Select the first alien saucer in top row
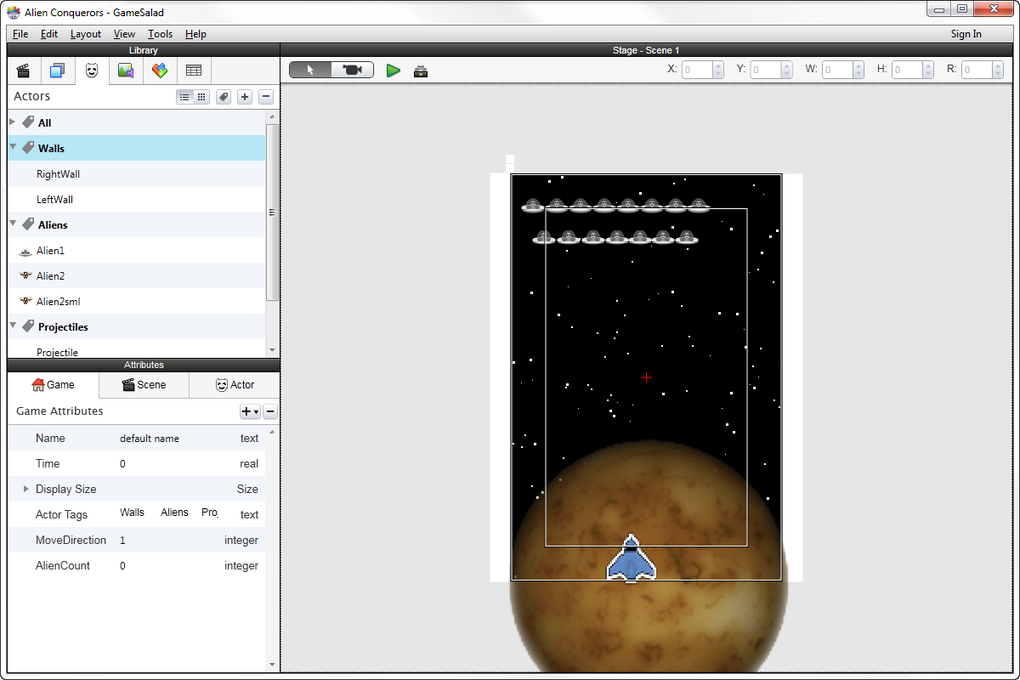 pos(533,206)
